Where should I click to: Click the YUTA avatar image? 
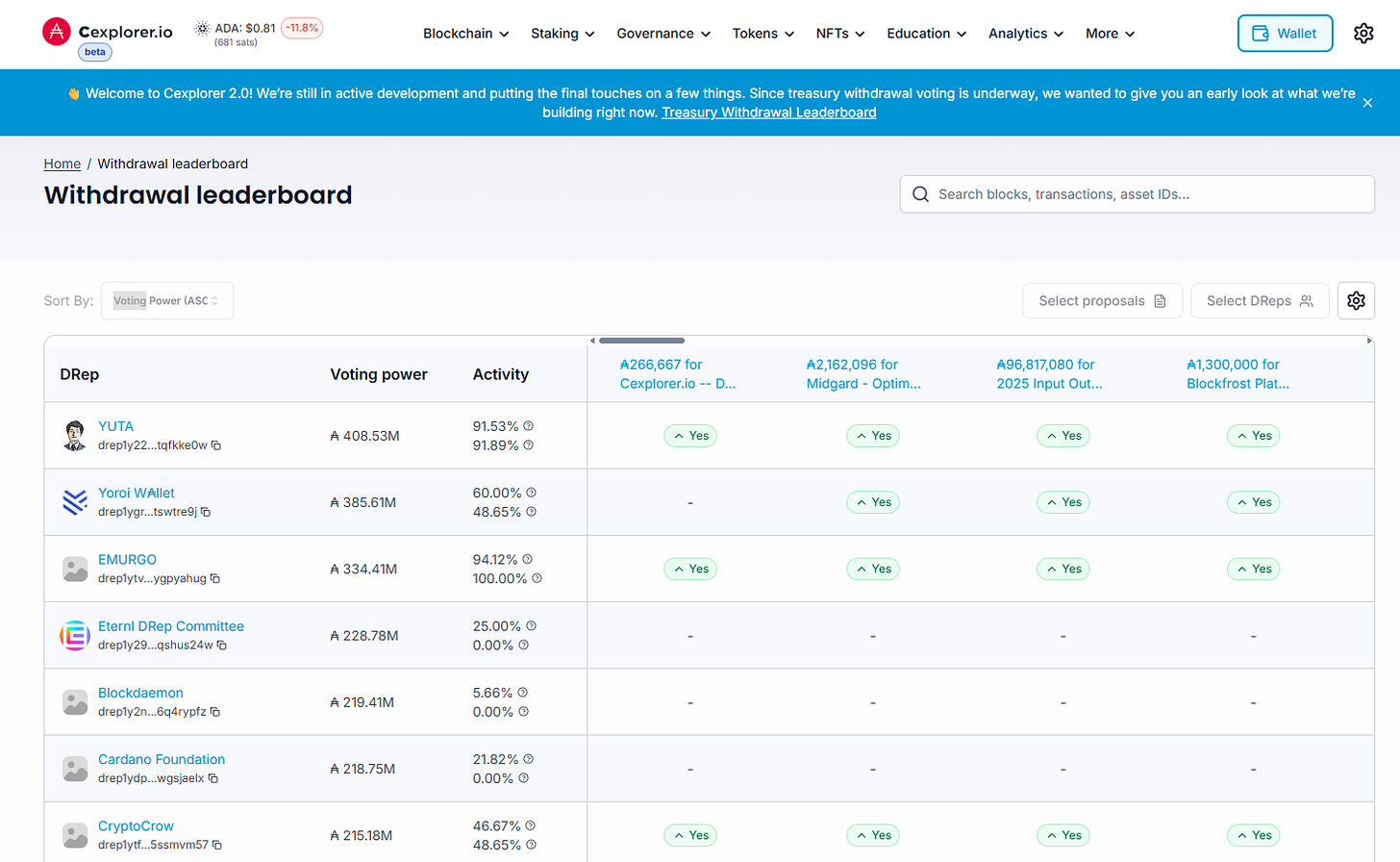(75, 436)
